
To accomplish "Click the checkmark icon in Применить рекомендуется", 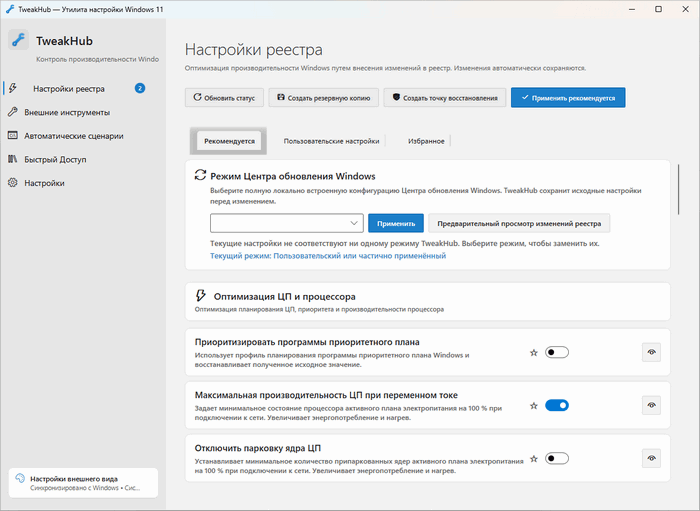I will tap(525, 97).
